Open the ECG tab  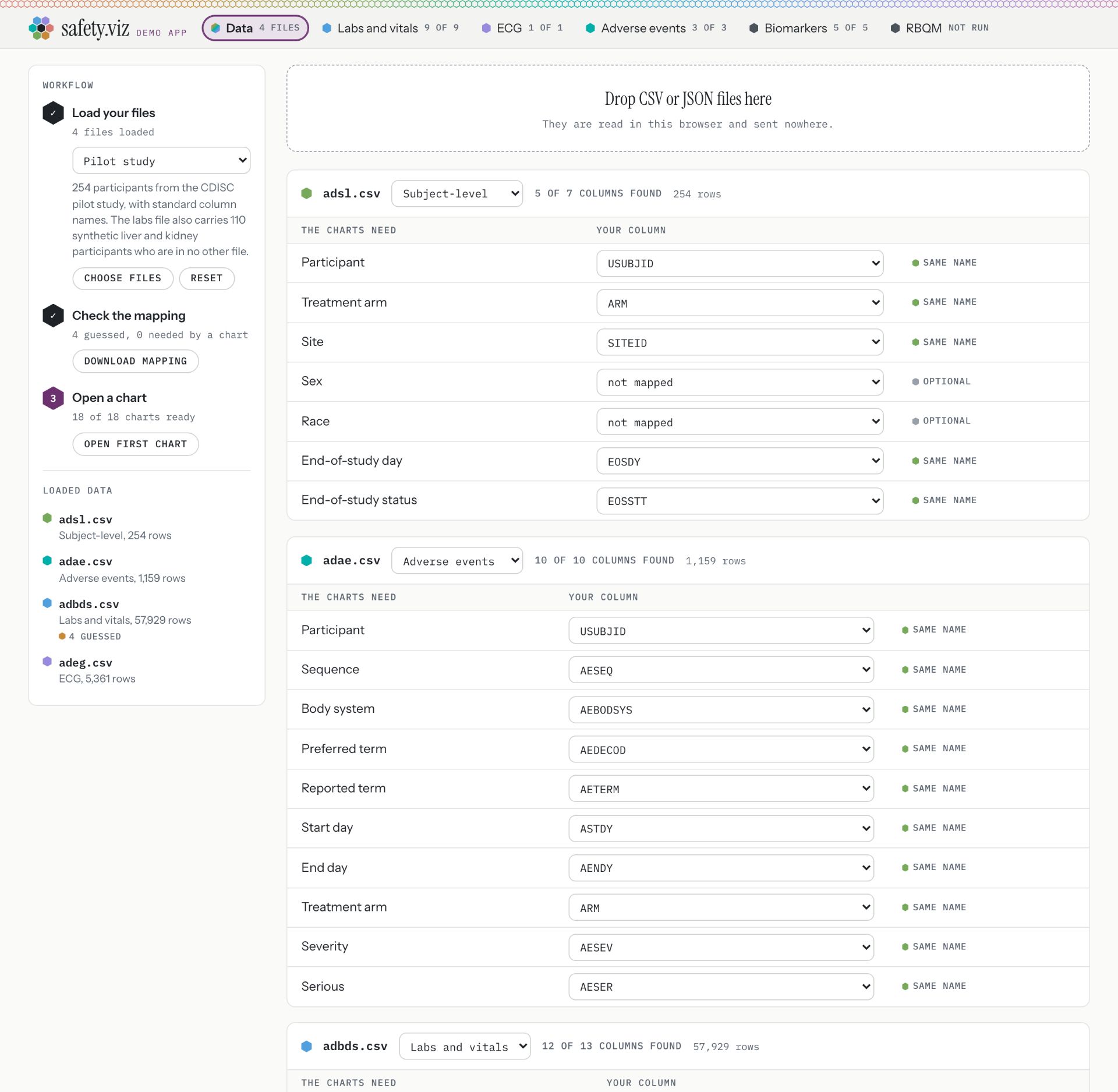pyautogui.click(x=522, y=28)
